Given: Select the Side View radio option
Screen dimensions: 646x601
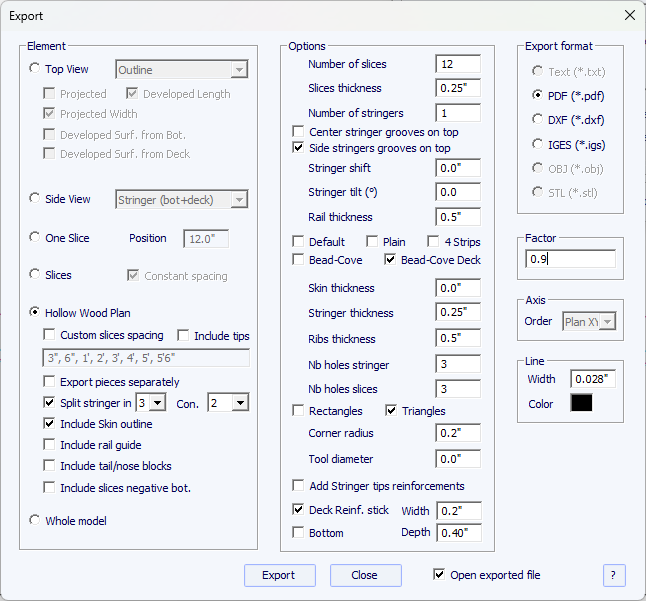Looking at the screenshot, I should click(x=36, y=199).
